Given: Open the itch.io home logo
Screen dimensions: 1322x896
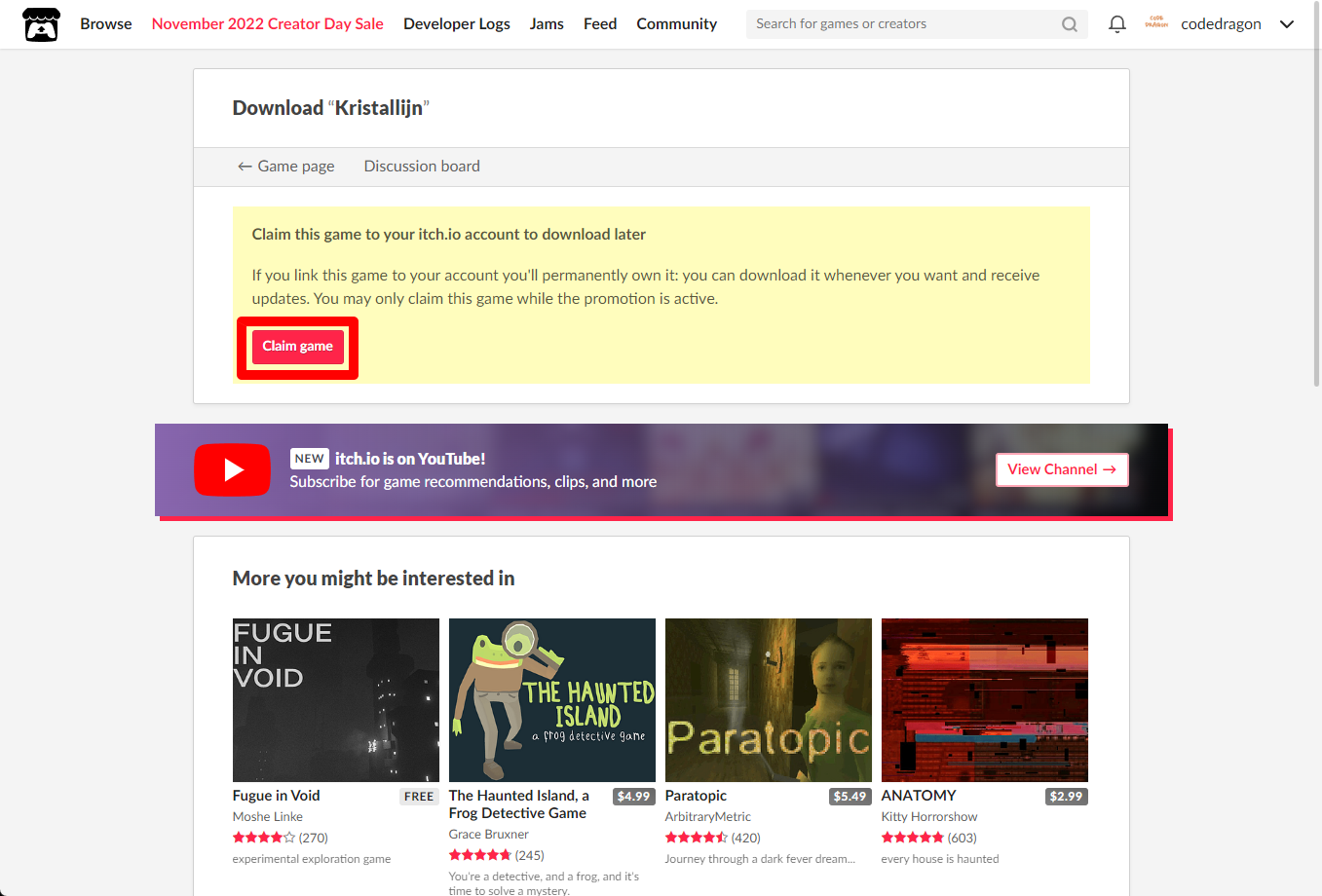Looking at the screenshot, I should coord(41,24).
